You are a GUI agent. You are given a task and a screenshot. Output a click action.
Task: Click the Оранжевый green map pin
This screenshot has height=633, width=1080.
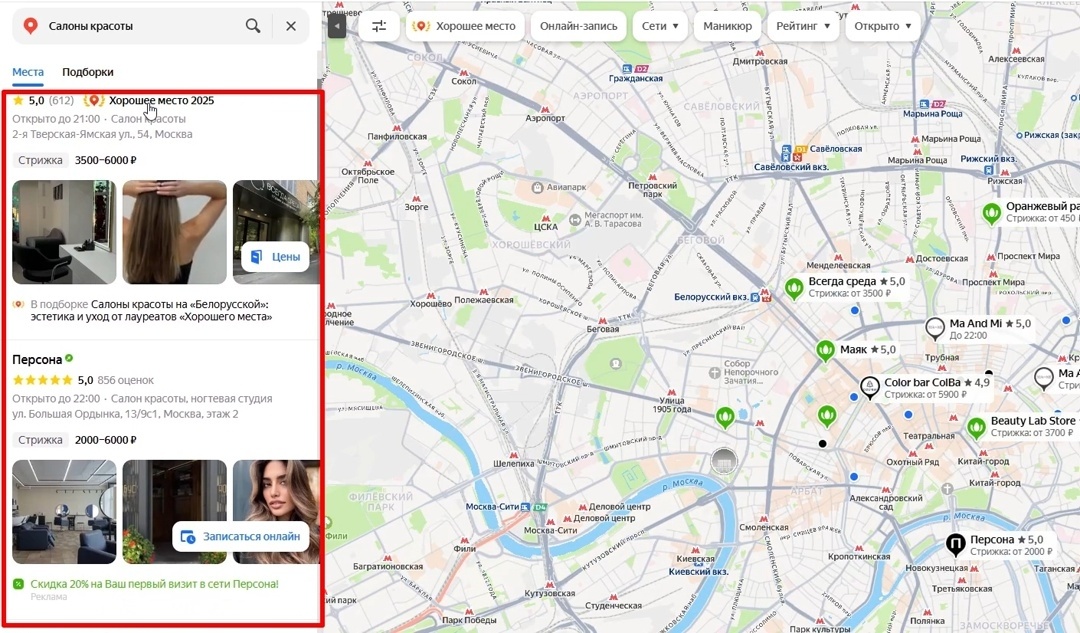click(x=991, y=214)
